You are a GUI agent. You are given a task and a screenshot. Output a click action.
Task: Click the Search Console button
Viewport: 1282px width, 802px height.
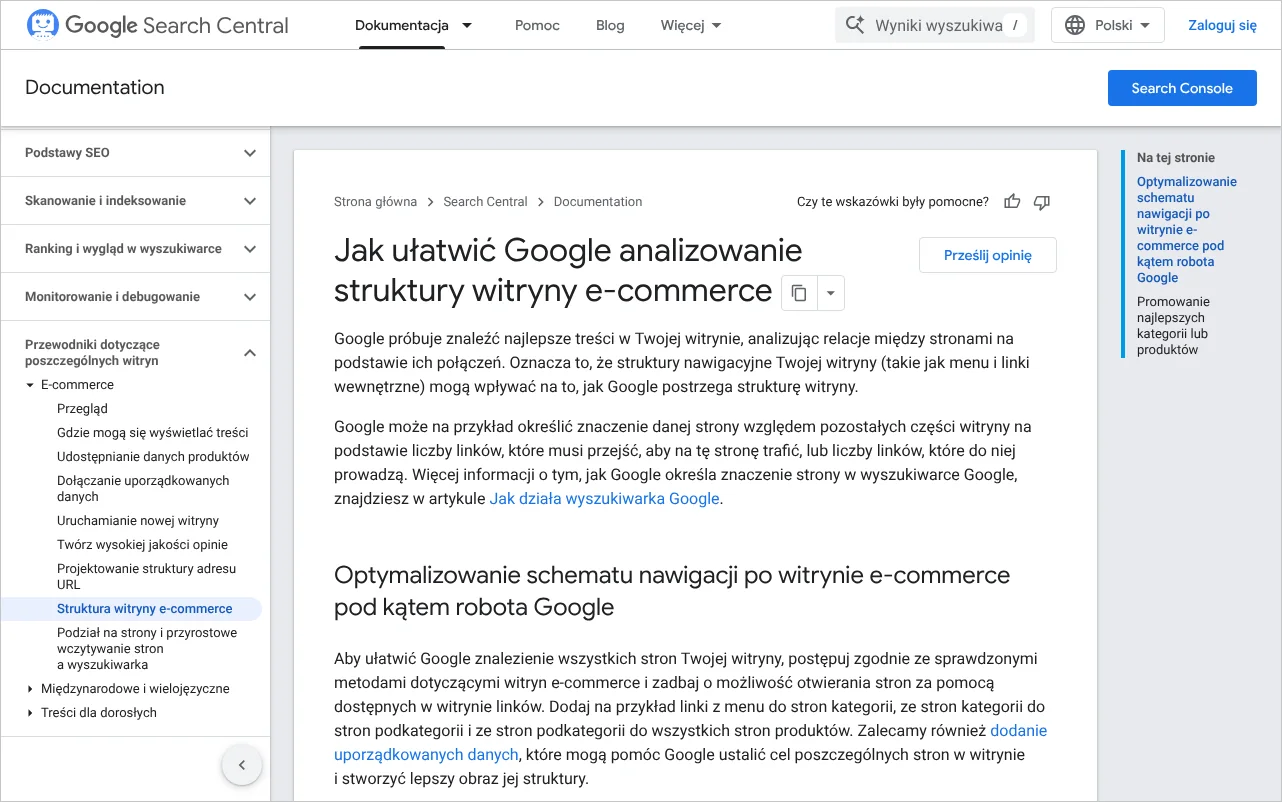tap(1182, 88)
